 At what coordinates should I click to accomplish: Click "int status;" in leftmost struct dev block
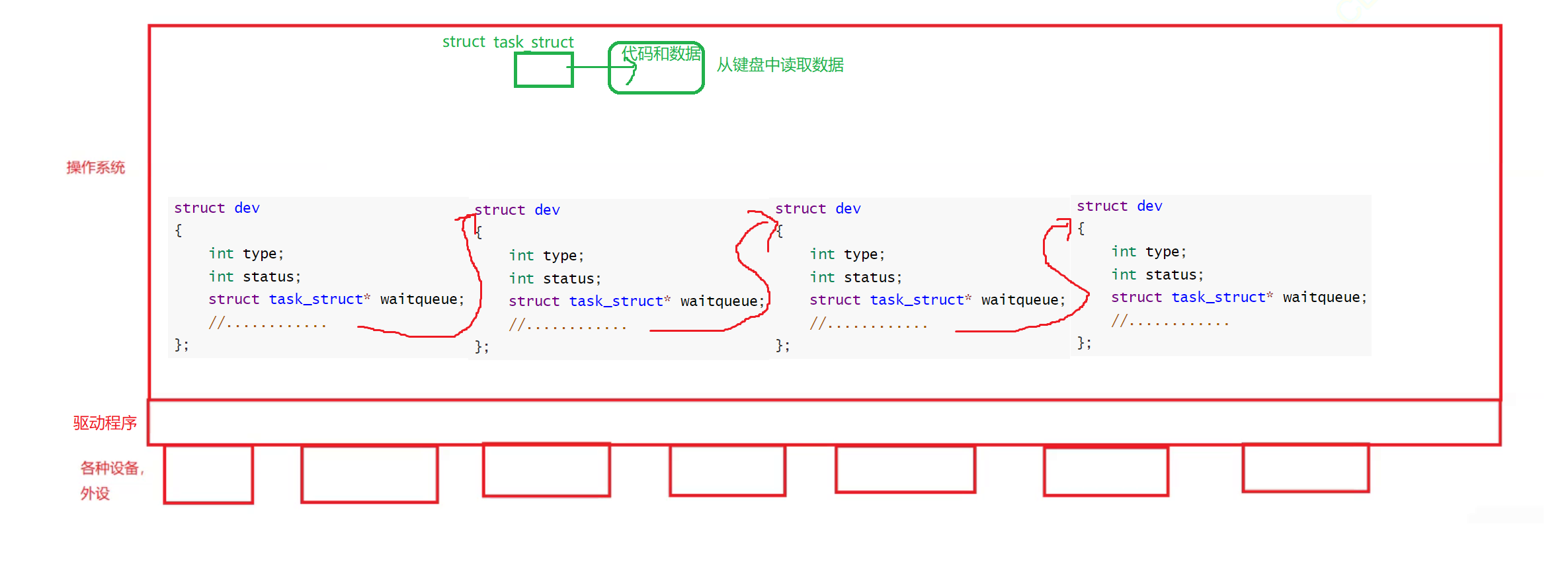pyautogui.click(x=255, y=277)
